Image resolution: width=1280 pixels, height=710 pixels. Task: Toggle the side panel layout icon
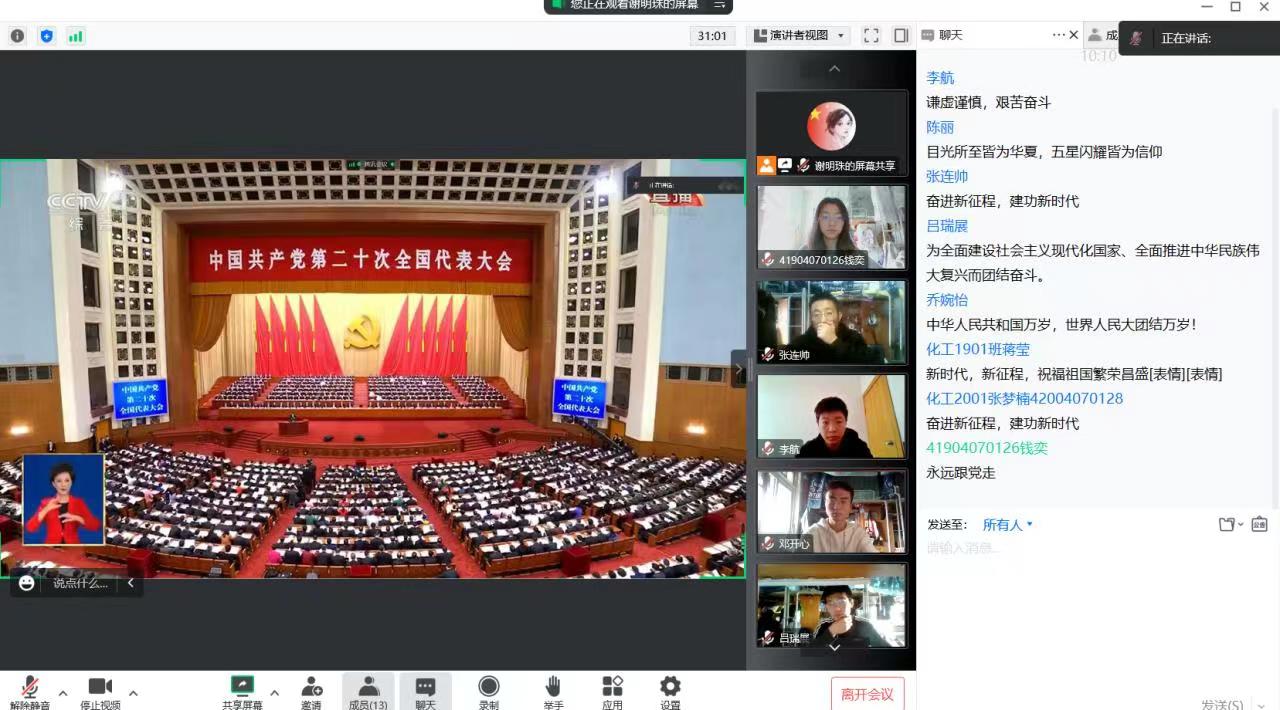[901, 35]
